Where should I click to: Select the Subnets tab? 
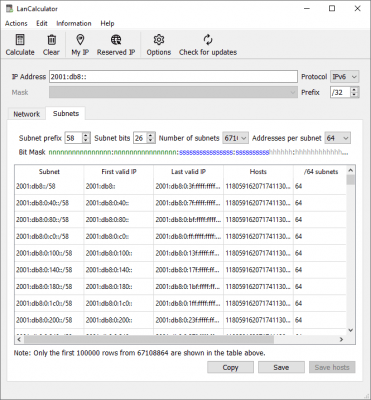click(66, 113)
